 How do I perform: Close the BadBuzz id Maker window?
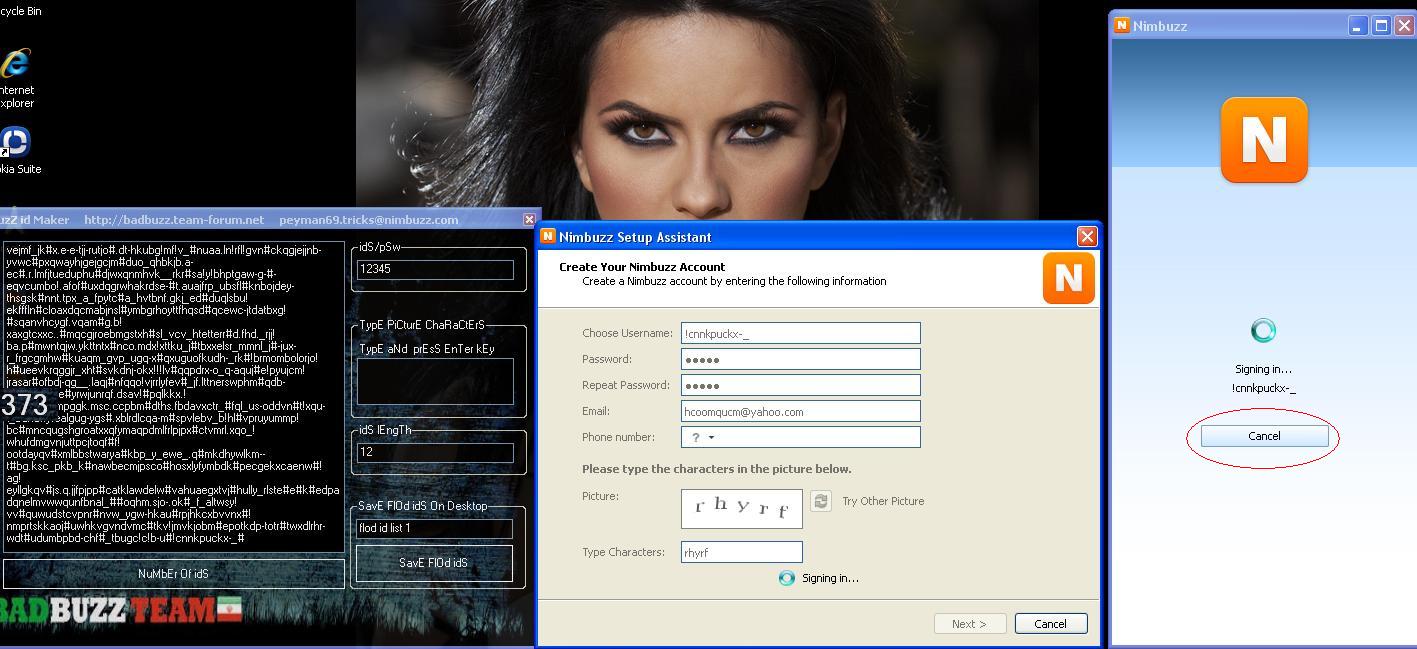pos(529,219)
